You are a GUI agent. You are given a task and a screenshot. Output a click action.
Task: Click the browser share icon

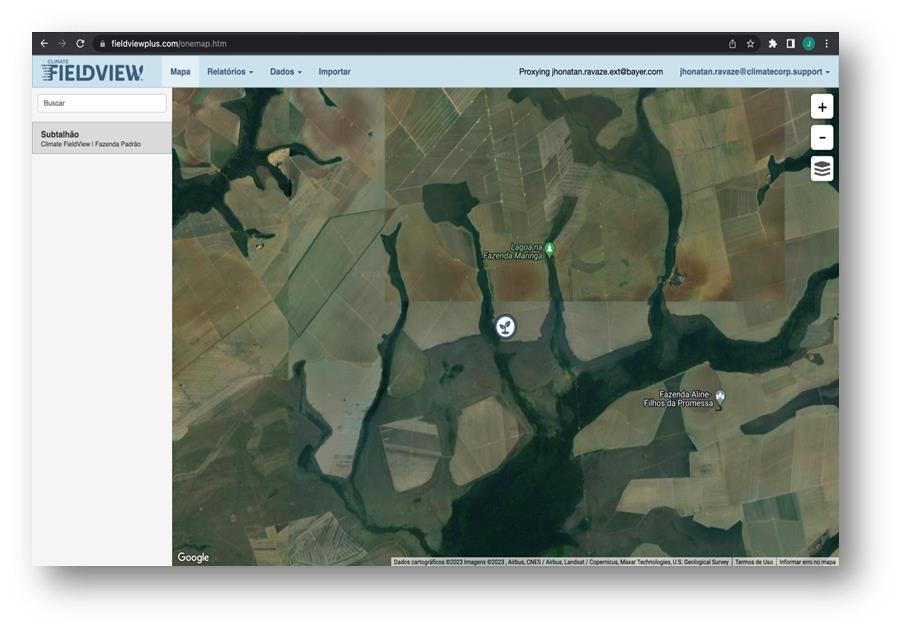pos(732,44)
